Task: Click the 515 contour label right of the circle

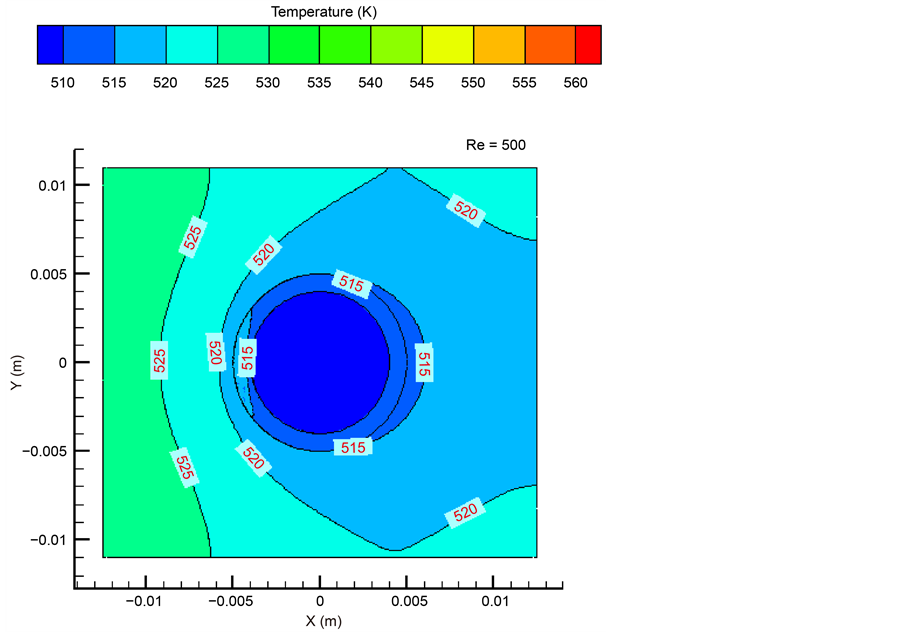Action: pos(424,362)
